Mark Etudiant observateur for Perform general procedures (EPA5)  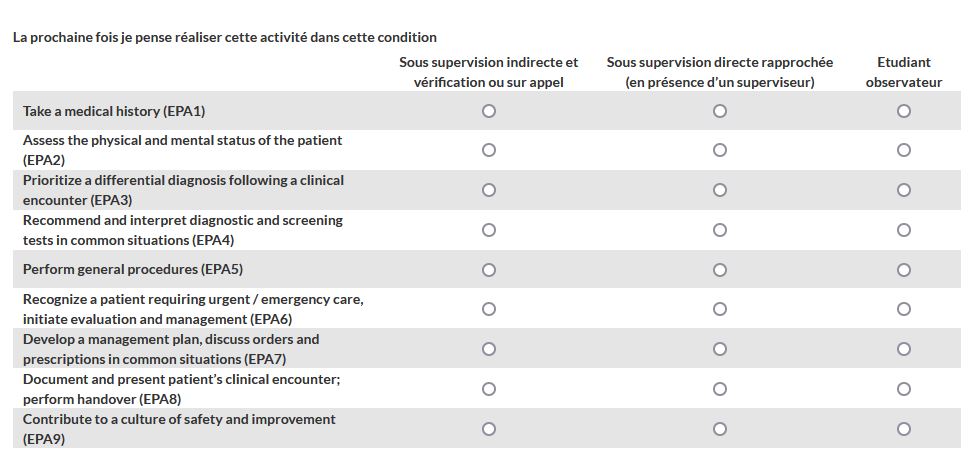(904, 269)
